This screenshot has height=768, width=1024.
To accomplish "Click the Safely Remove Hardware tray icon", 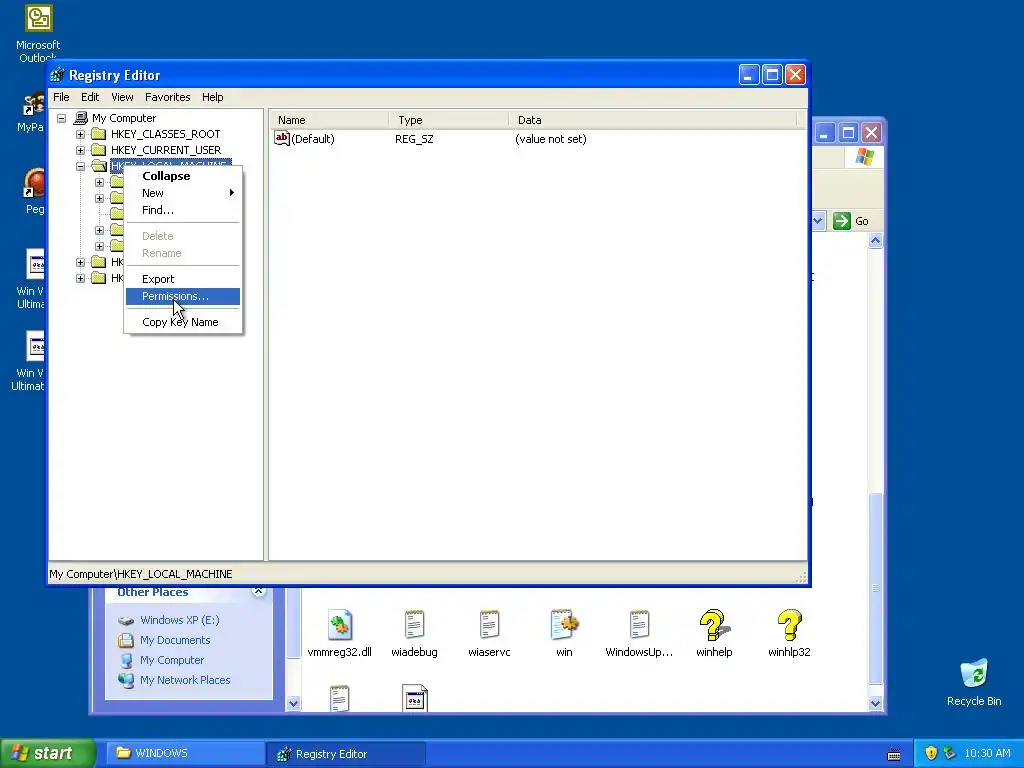I will pyautogui.click(x=950, y=754).
